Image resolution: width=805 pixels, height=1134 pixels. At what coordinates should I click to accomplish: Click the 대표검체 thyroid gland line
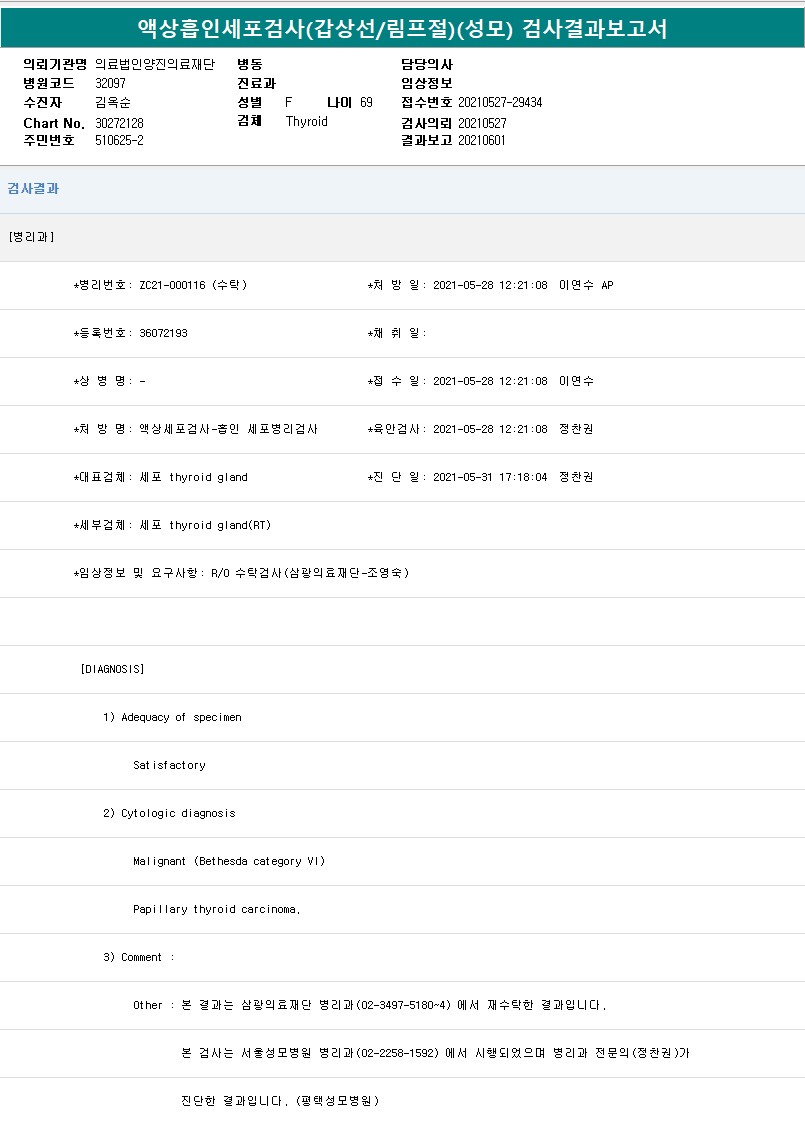[161, 477]
